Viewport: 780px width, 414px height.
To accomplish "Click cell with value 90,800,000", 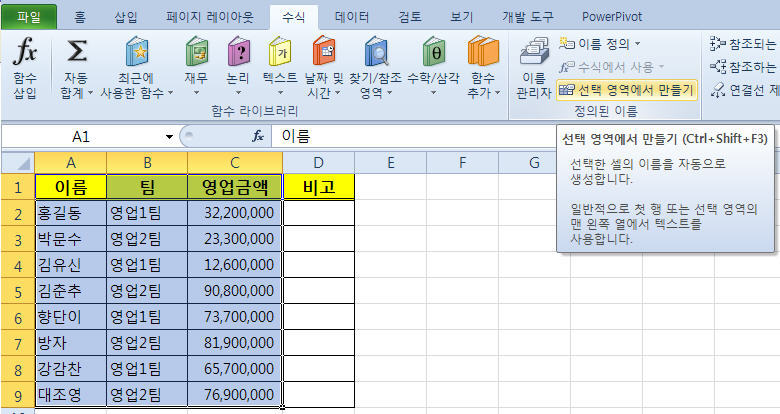I will coord(235,291).
